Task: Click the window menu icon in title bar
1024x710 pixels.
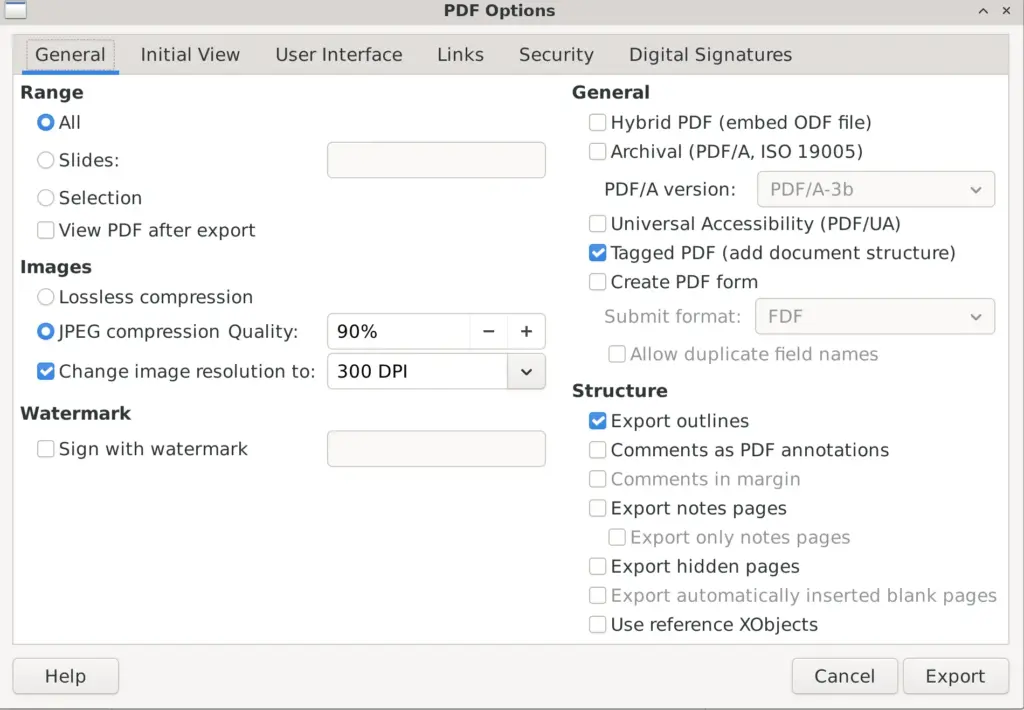Action: (15, 10)
